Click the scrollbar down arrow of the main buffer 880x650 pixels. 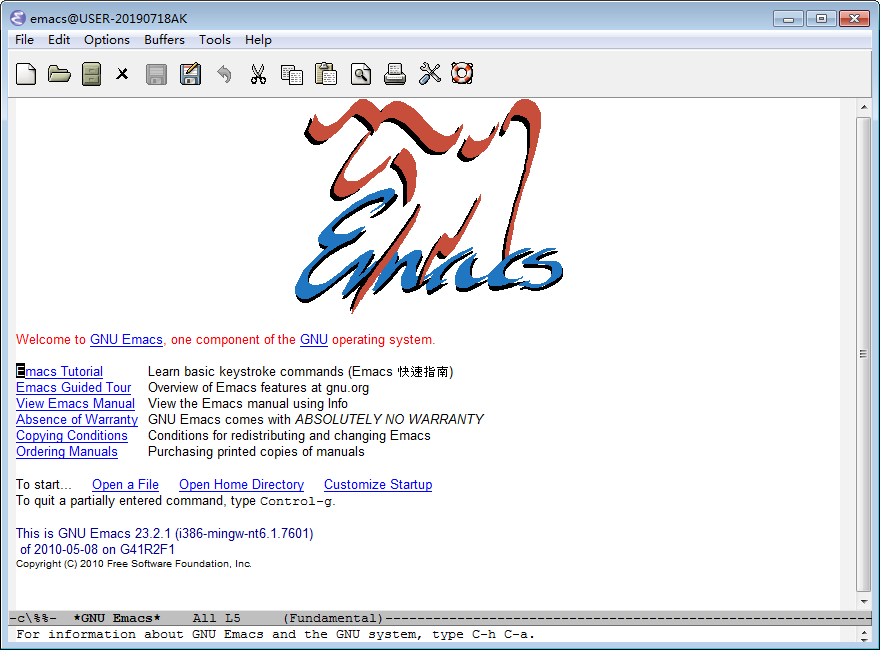(x=864, y=601)
